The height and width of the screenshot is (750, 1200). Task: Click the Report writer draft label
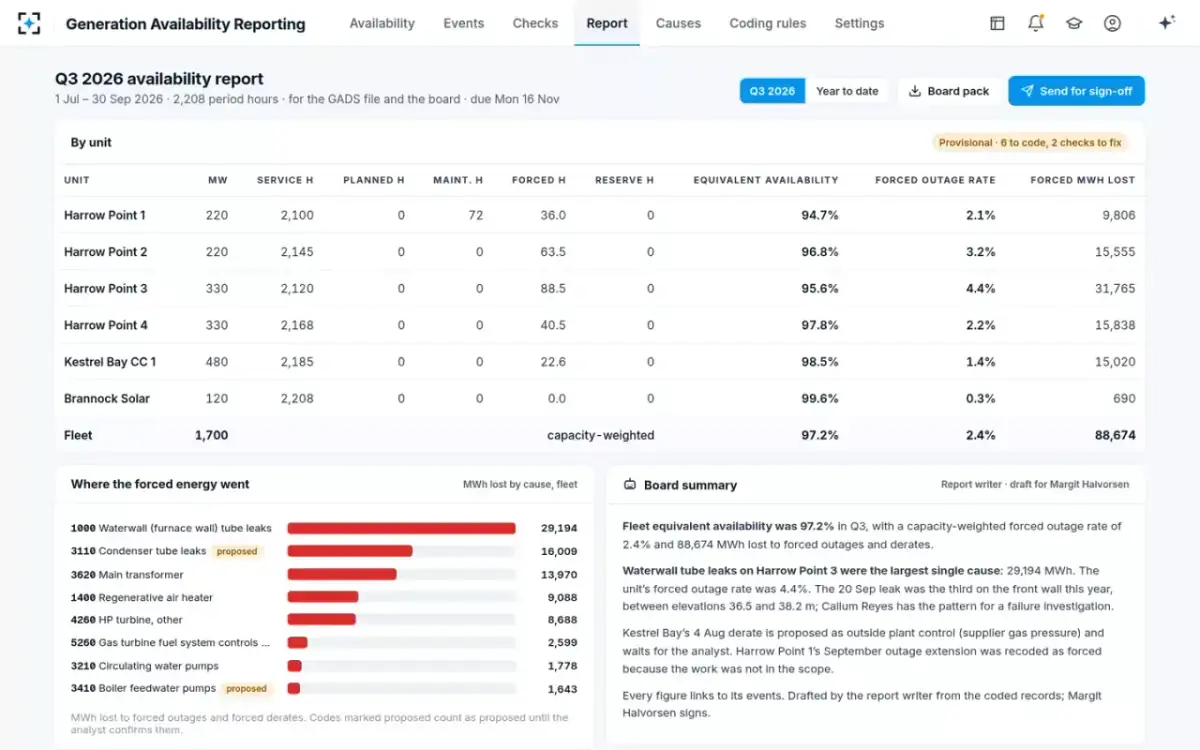coord(1035,484)
